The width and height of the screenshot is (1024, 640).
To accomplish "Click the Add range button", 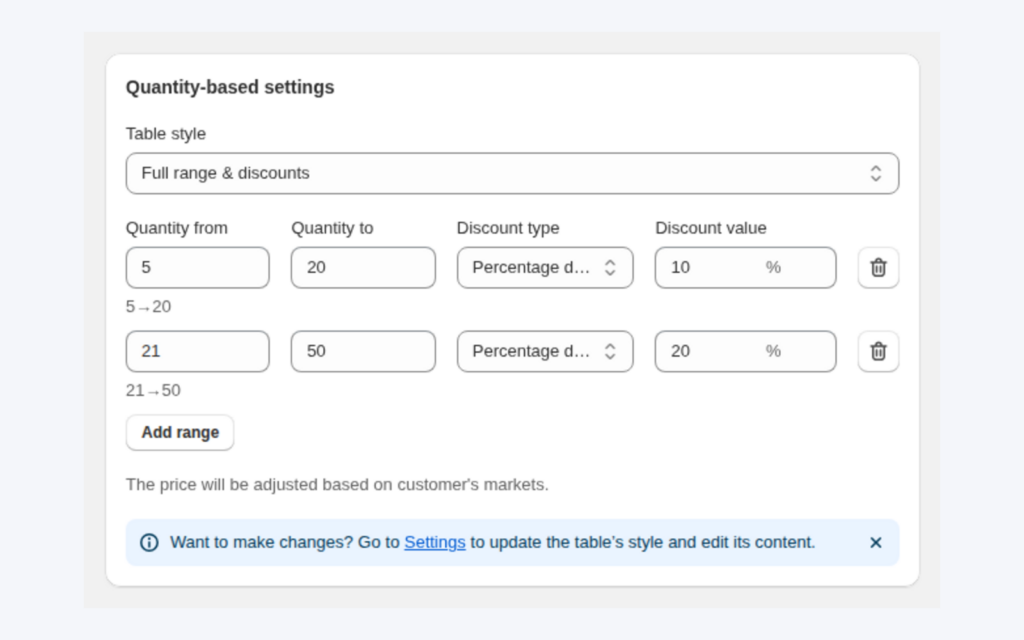I will pyautogui.click(x=180, y=432).
